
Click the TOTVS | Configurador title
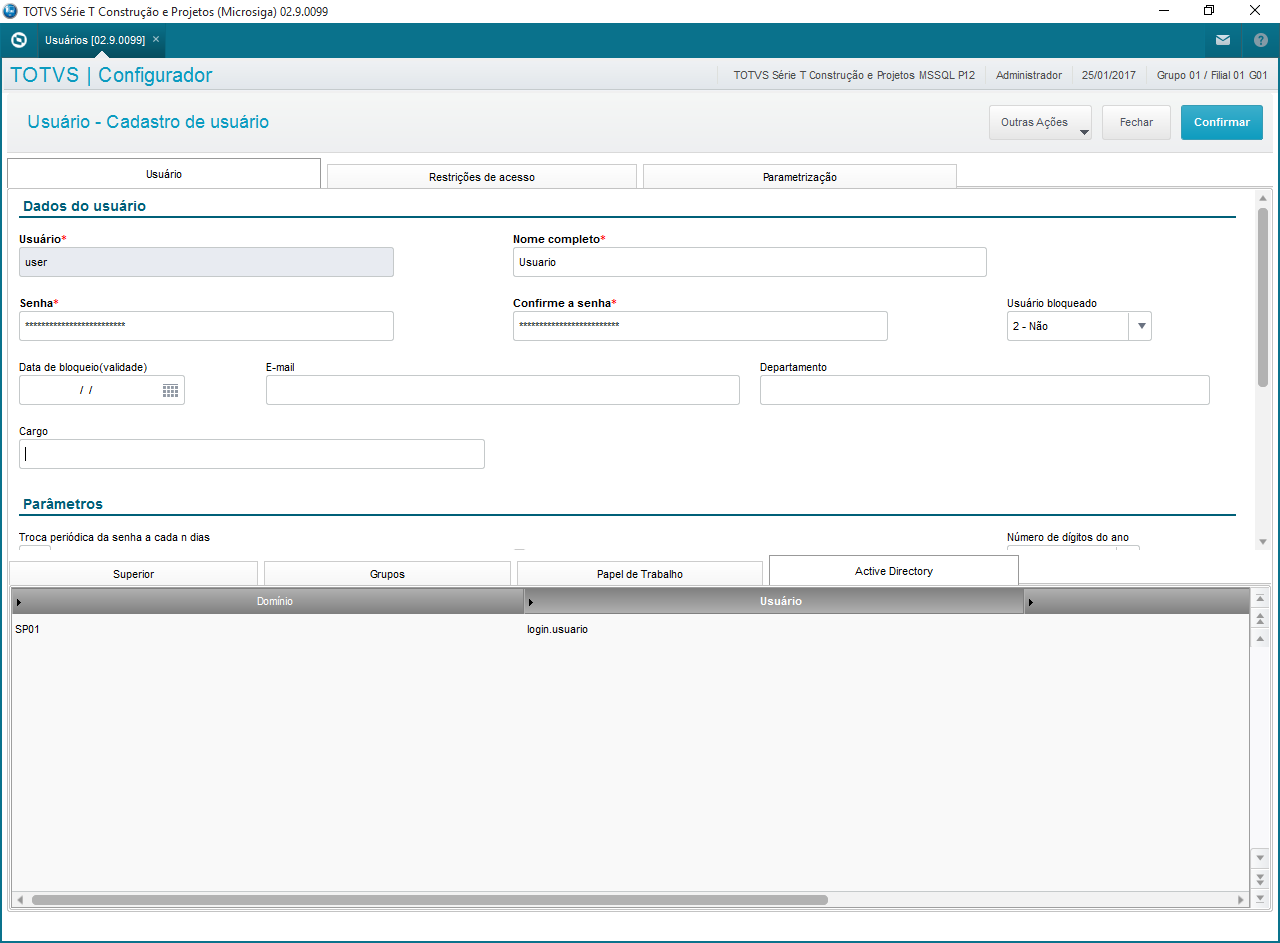tap(111, 75)
